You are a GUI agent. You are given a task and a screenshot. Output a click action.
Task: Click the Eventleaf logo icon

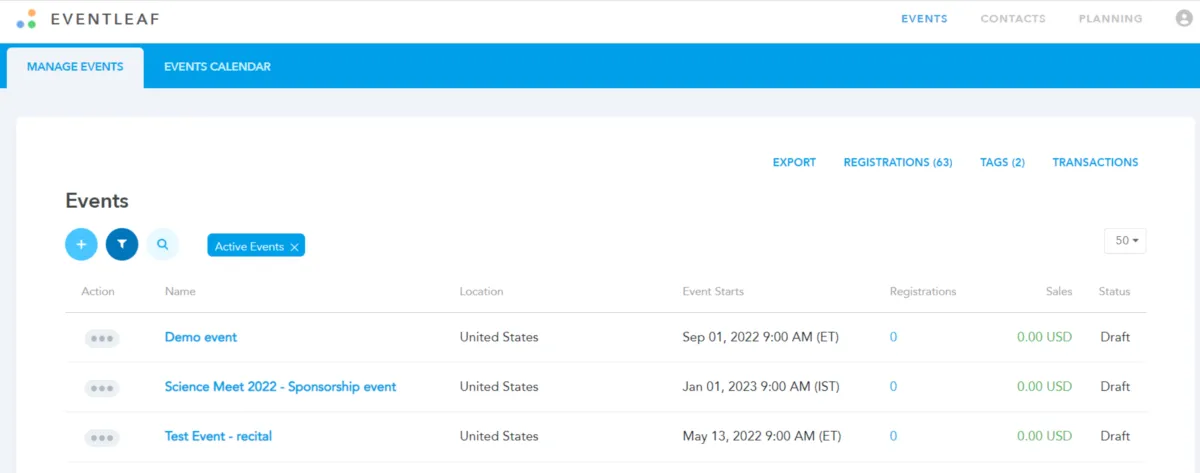pyautogui.click(x=27, y=19)
